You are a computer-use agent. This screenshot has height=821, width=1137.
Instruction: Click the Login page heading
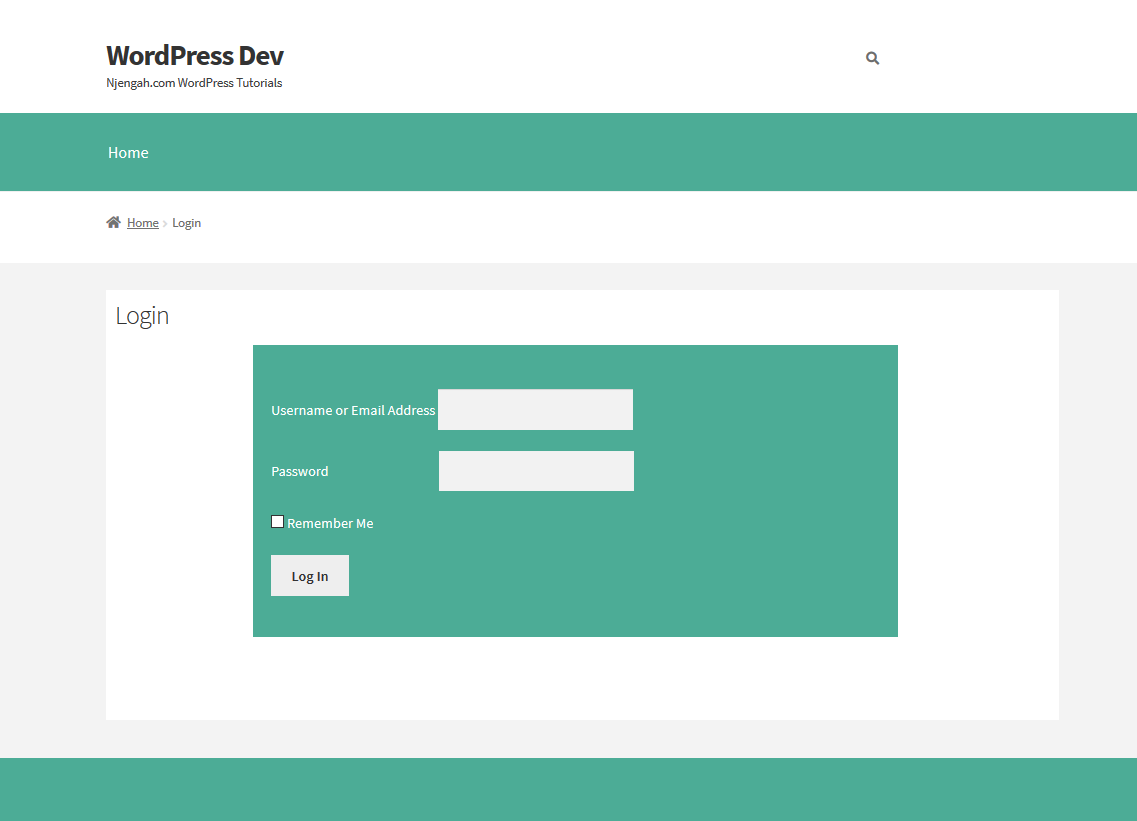(x=142, y=315)
